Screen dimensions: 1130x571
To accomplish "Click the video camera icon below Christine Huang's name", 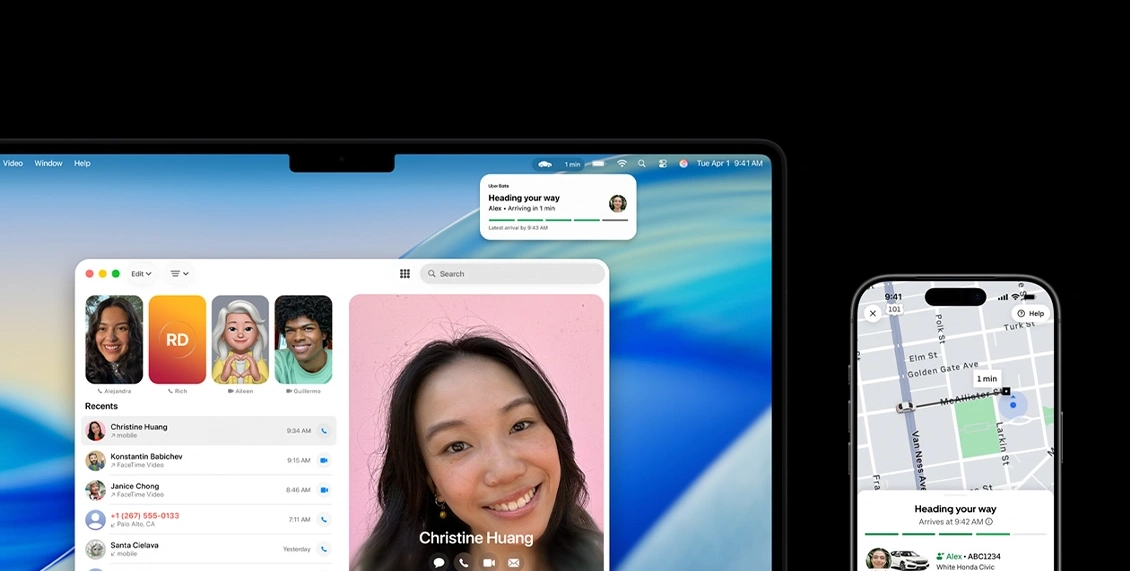I will tap(489, 563).
